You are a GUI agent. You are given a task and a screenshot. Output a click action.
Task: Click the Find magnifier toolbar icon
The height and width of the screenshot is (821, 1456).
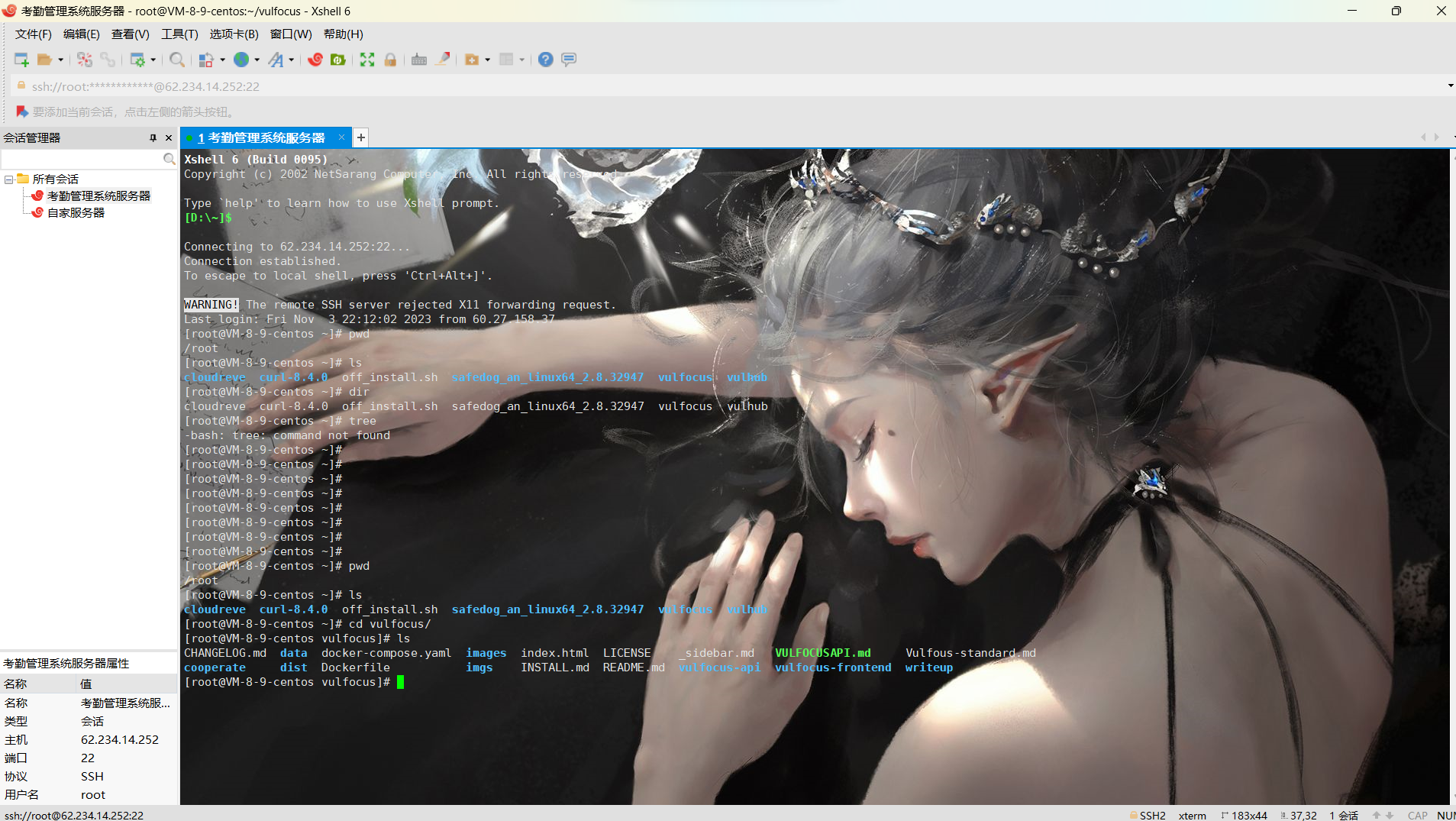pos(177,60)
